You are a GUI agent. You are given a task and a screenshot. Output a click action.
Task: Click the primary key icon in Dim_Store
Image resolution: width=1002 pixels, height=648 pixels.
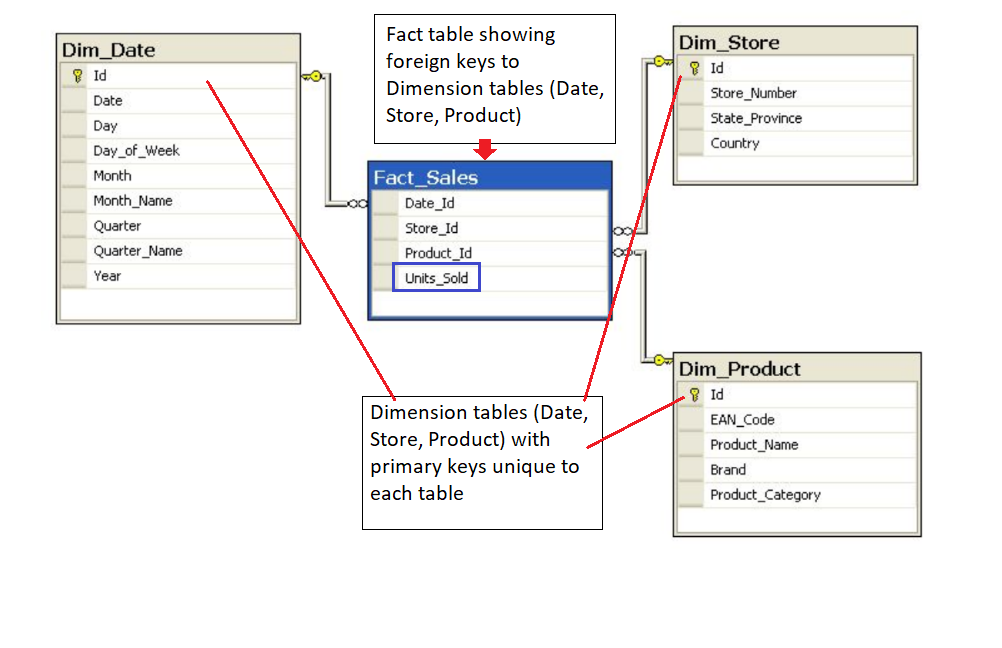click(694, 68)
